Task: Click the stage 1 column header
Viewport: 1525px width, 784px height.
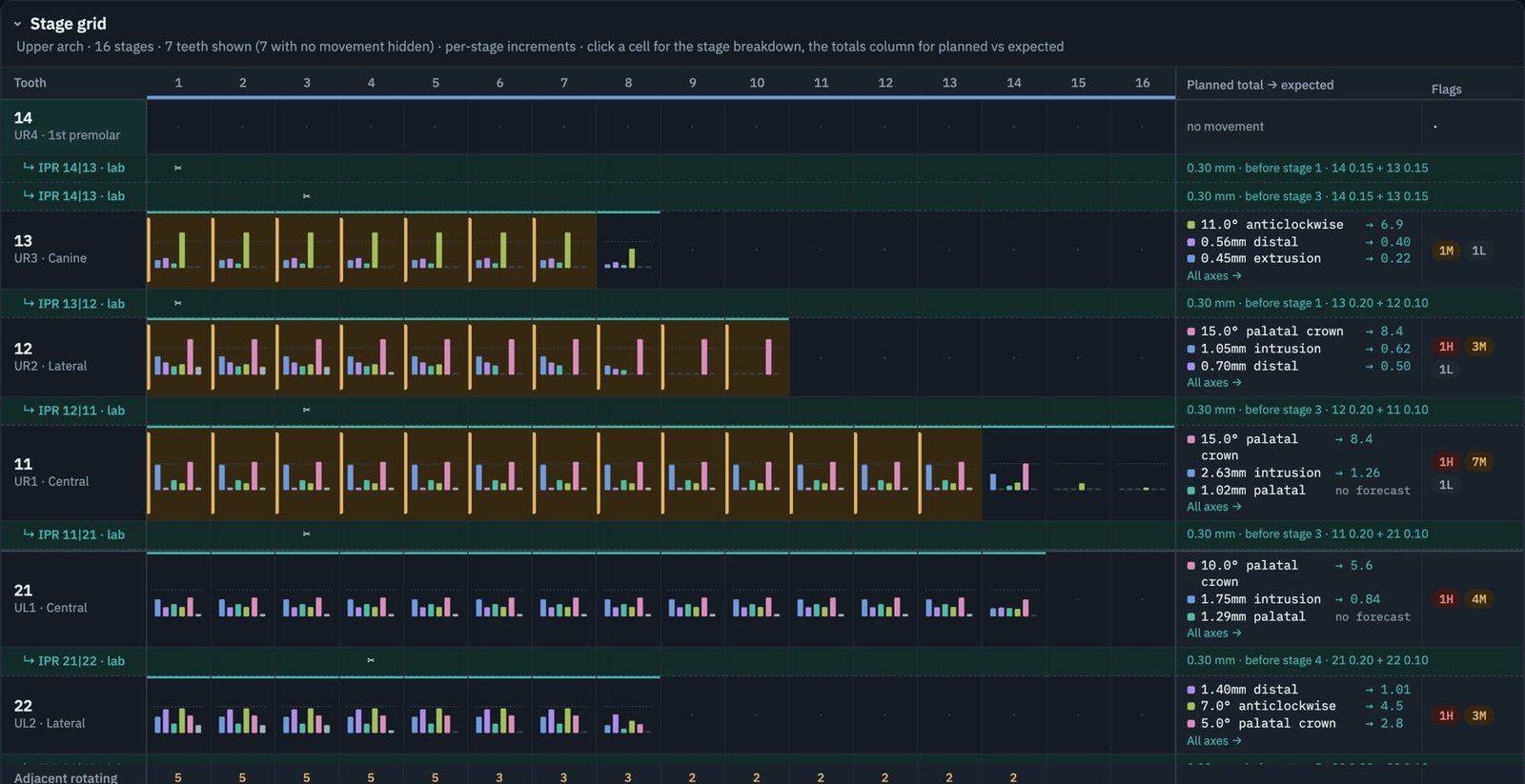Action: coord(178,83)
